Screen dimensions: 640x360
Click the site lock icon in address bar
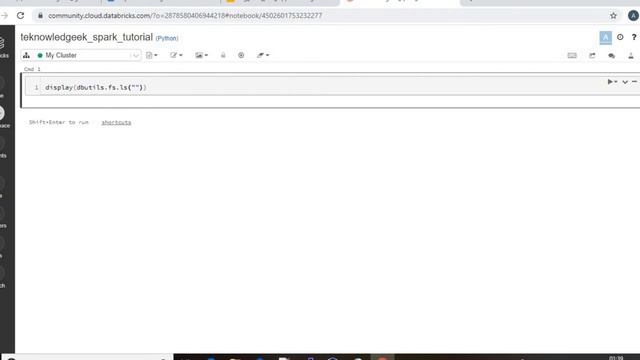point(40,16)
